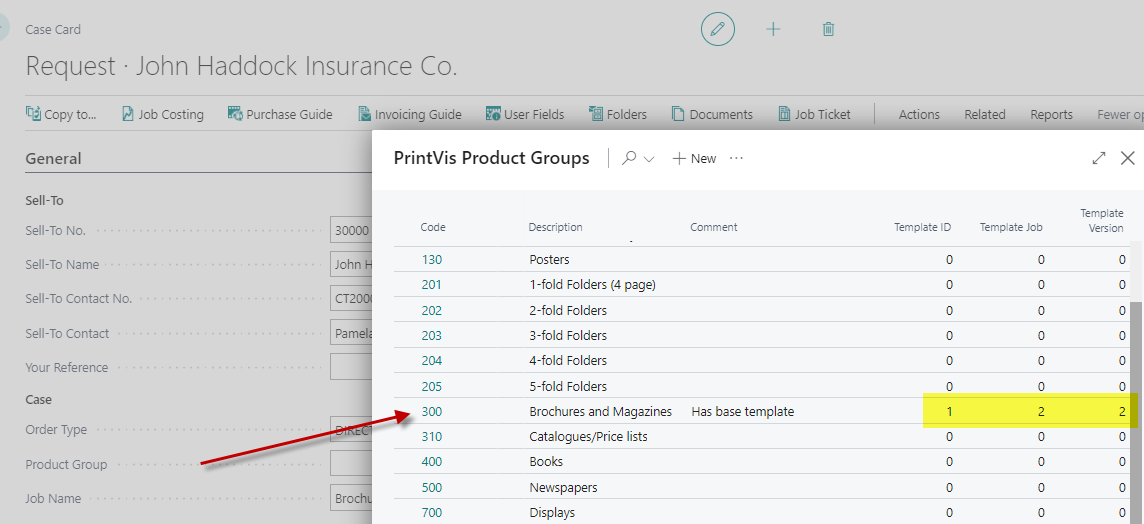The image size is (1144, 524).
Task: Click the Fewer options entry
Action: [x=1121, y=115]
